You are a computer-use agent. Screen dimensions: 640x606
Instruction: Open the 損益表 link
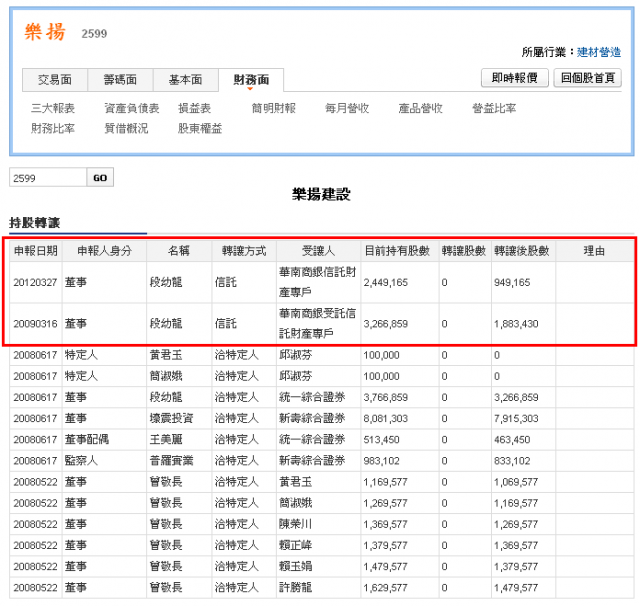pos(194,108)
